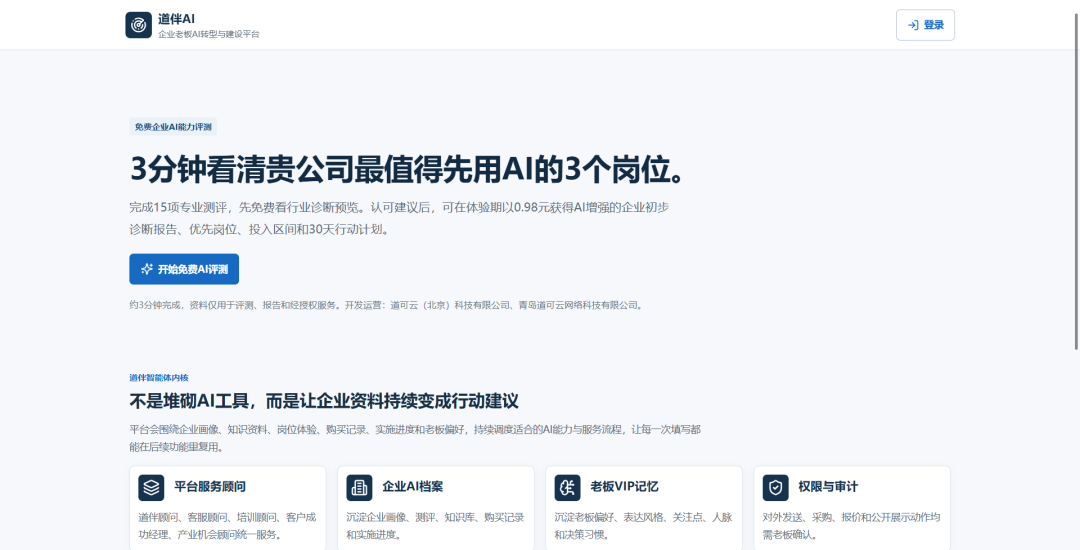
Task: Open the 企业AI档案 card title
Action: tap(413, 487)
